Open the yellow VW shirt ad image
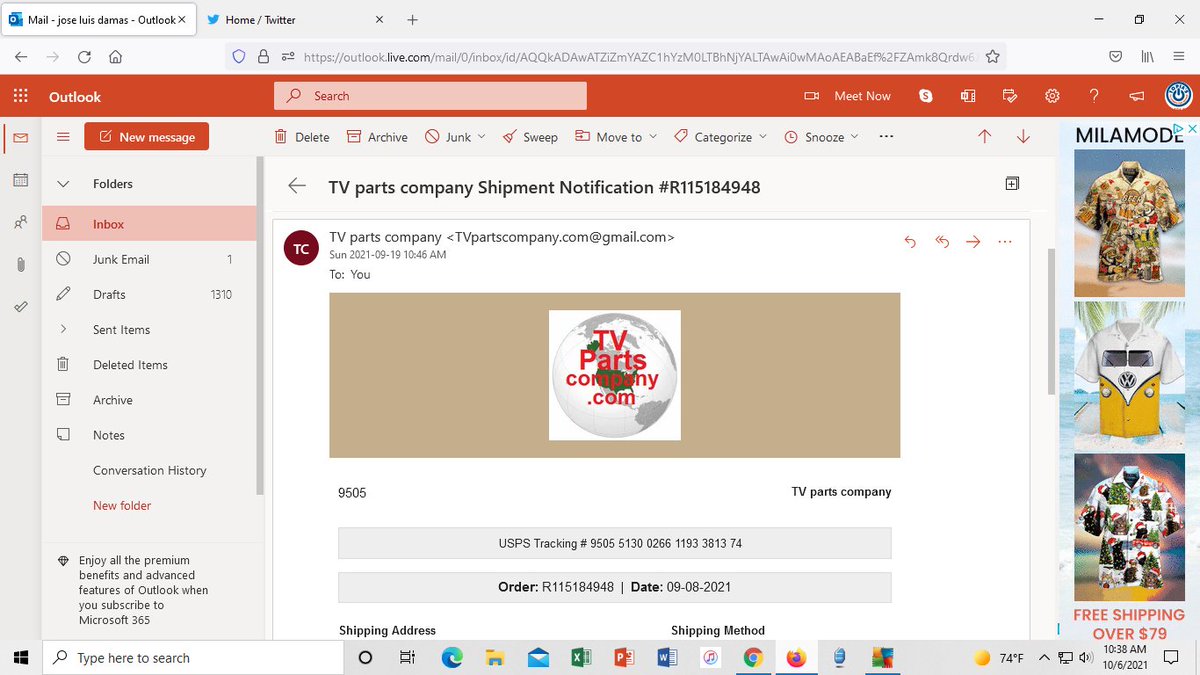Screen dimensions: 1200x675 pos(1129,378)
